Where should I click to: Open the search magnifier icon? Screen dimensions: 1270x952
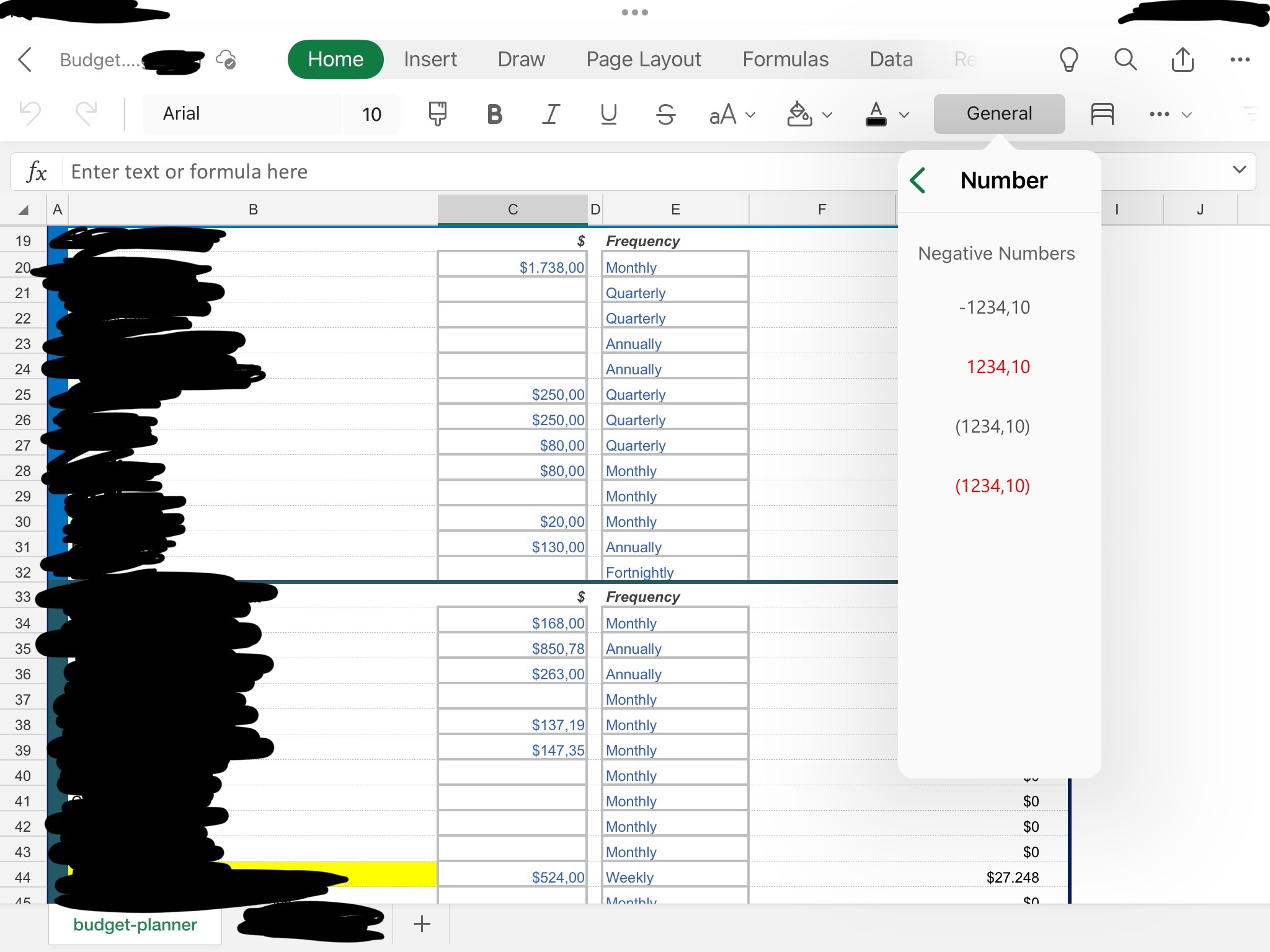tap(1125, 60)
